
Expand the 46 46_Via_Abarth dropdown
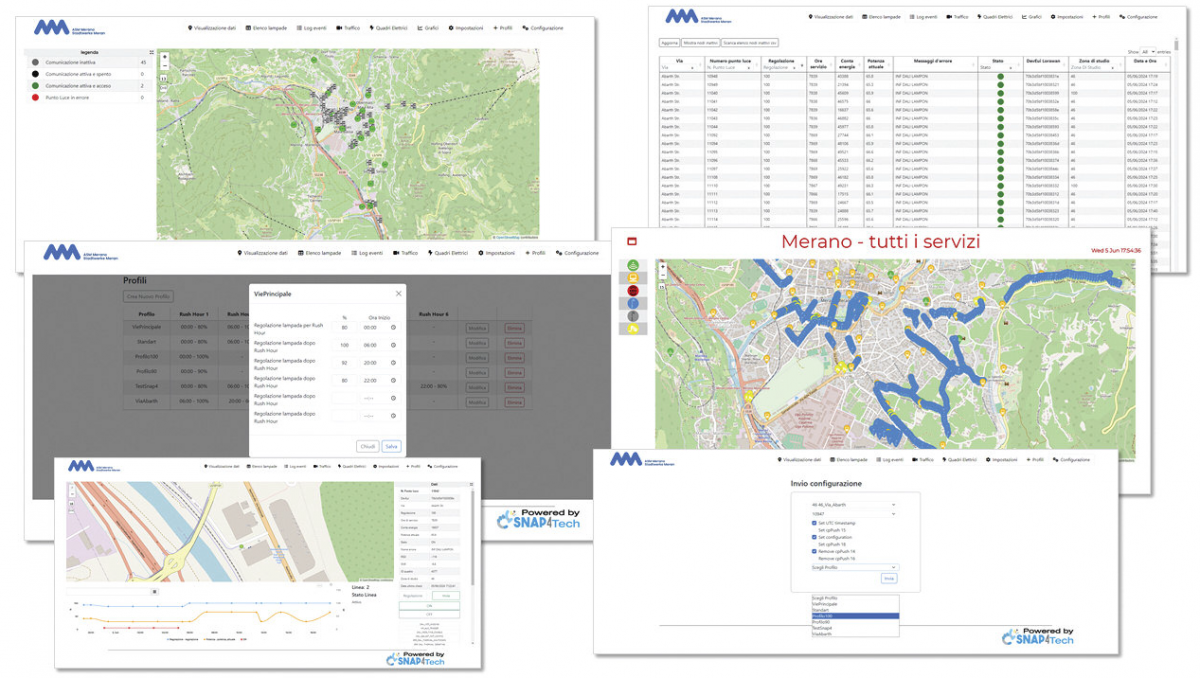853,505
